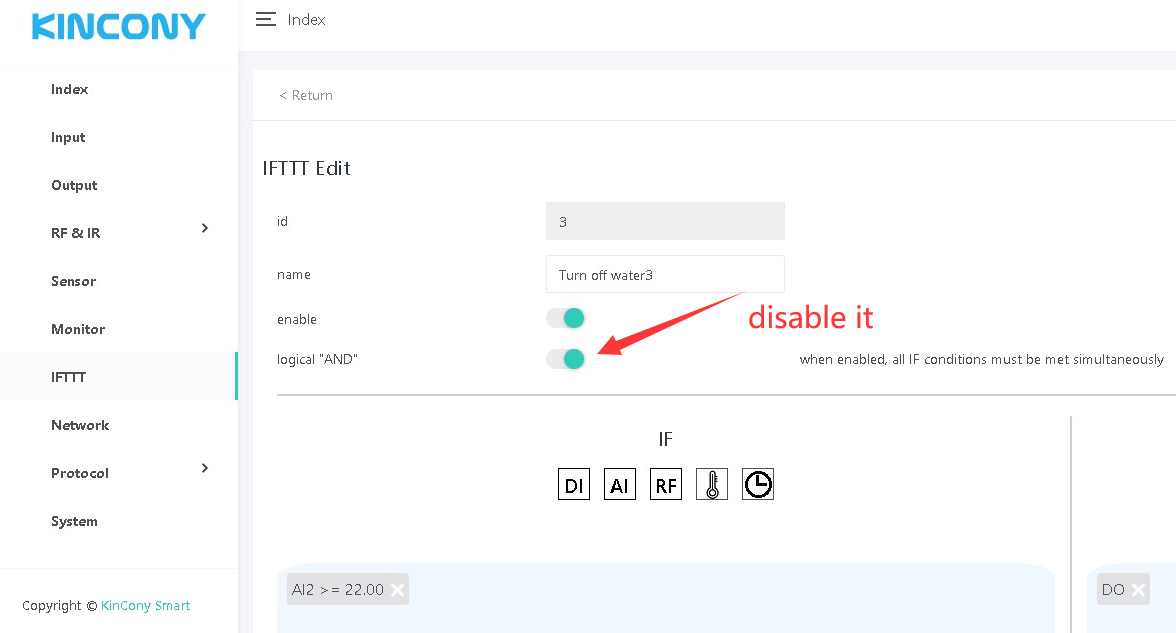
Task: Open the System settings menu item
Action: (74, 521)
